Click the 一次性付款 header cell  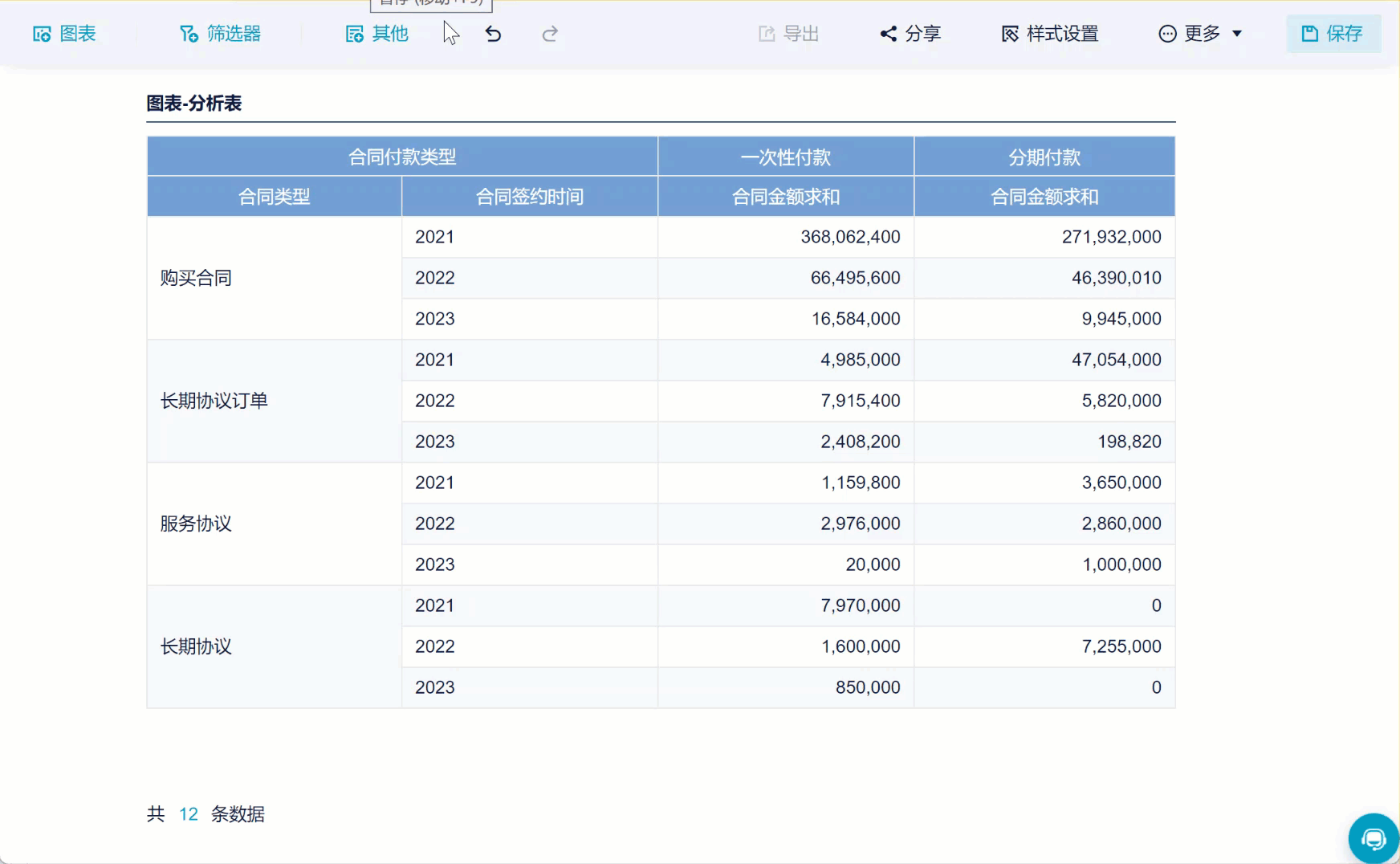785,157
